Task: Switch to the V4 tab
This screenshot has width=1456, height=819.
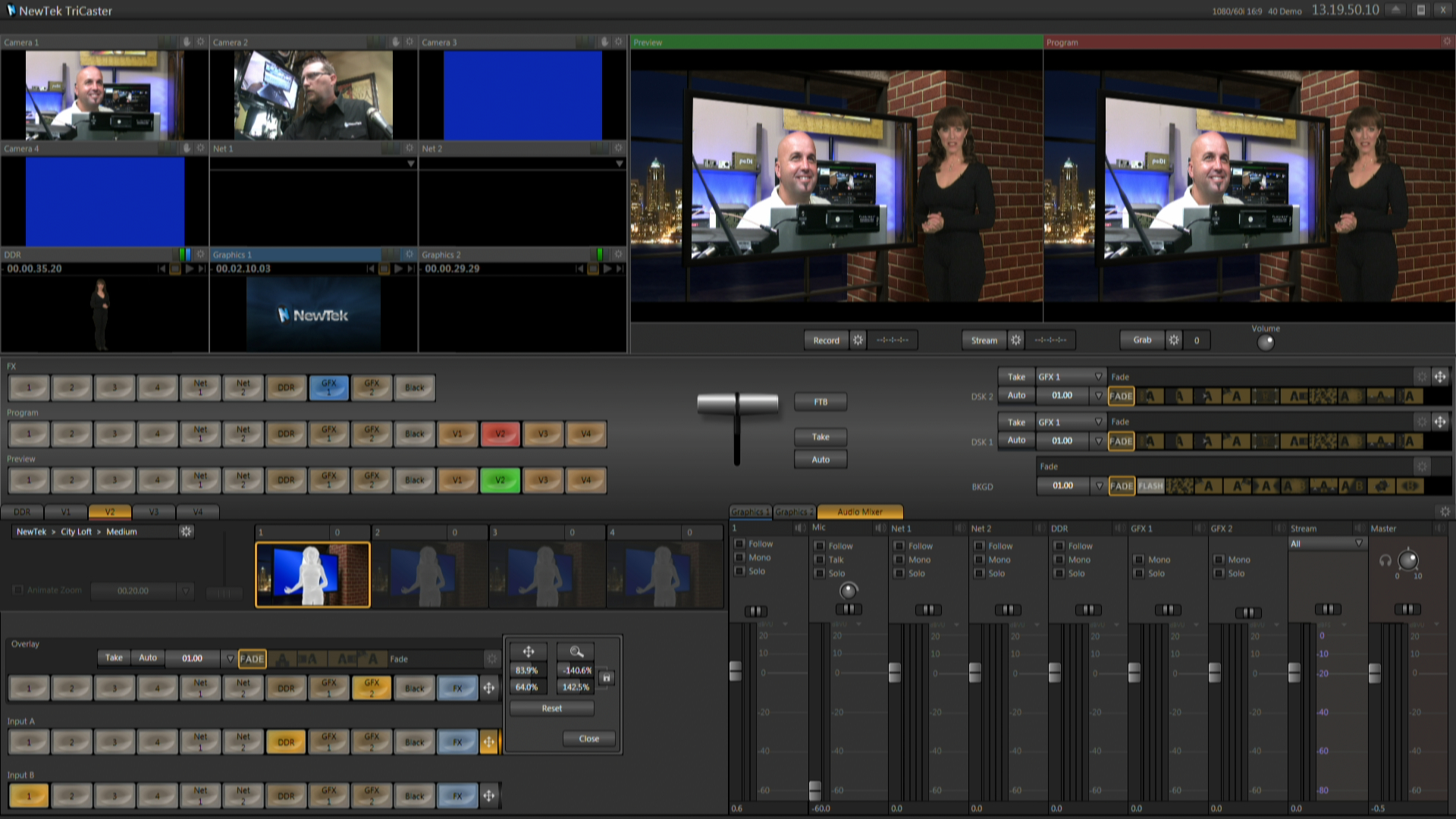Action: pyautogui.click(x=198, y=512)
